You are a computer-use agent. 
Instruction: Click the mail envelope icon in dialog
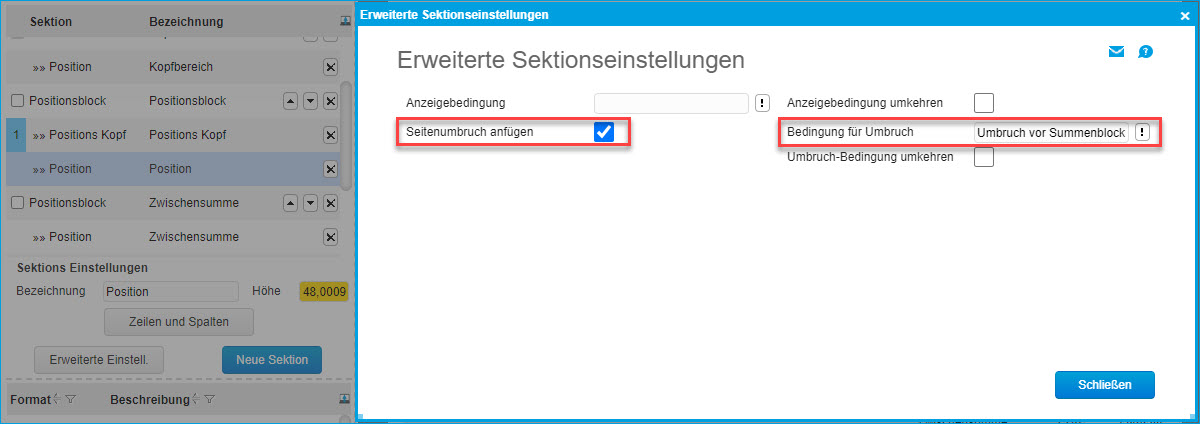(1117, 52)
